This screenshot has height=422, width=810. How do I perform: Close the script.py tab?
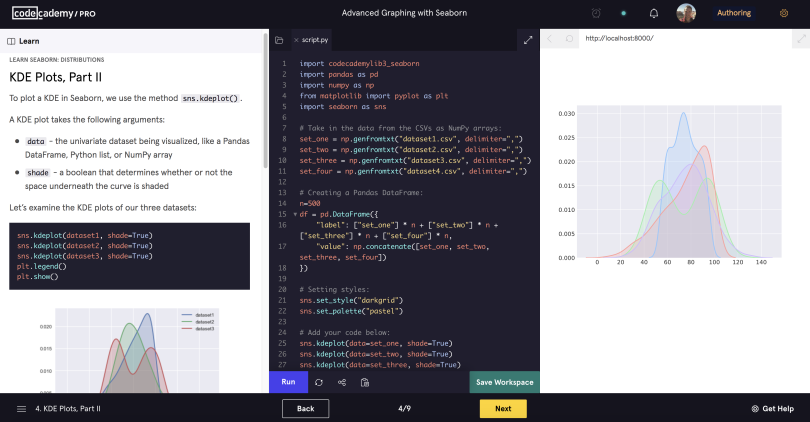(x=296, y=40)
